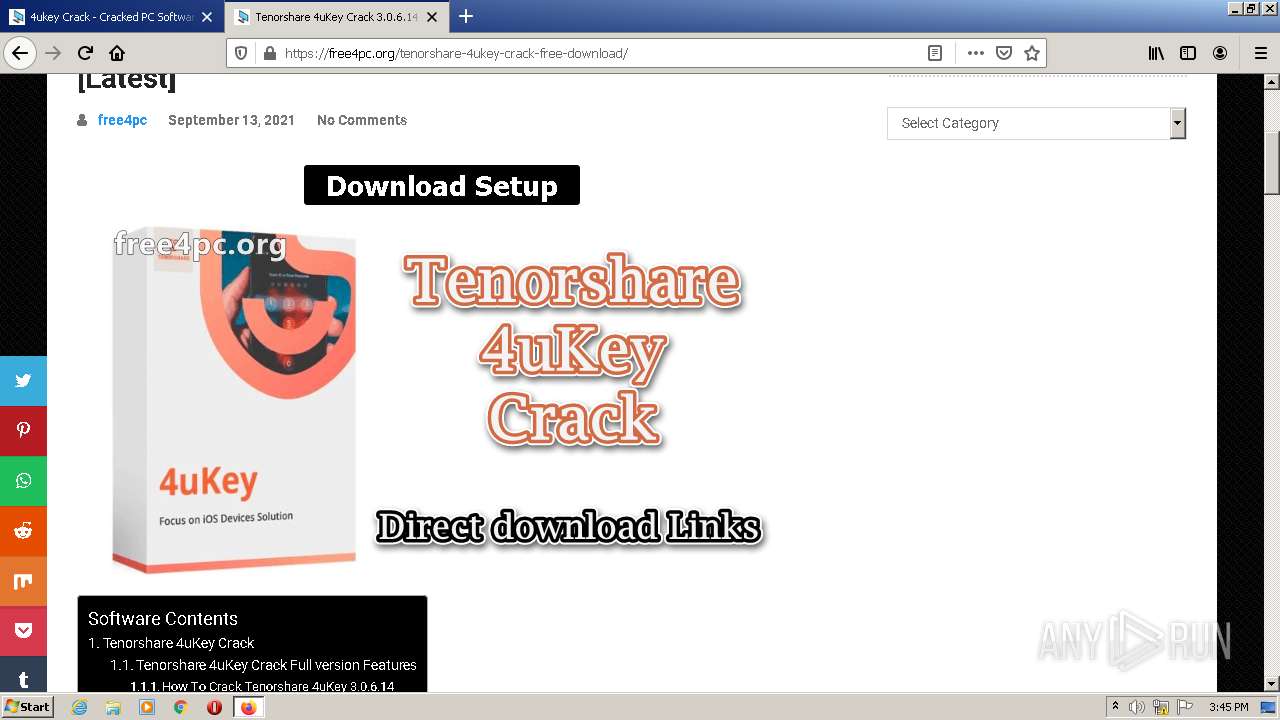Click the forward navigation arrow
The image size is (1280, 720).
(x=53, y=53)
